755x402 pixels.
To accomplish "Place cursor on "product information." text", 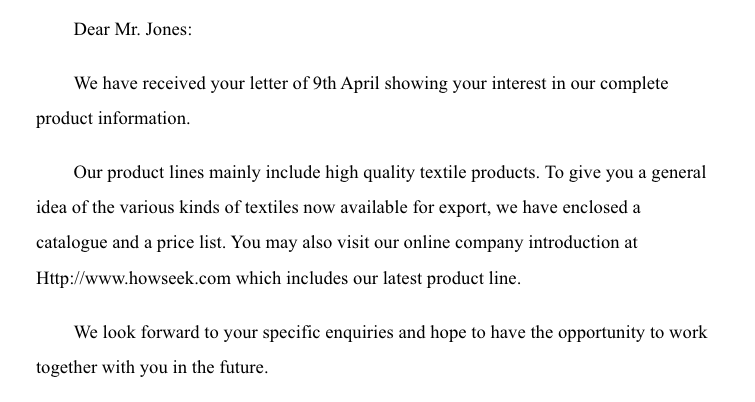I will pyautogui.click(x=112, y=118).
